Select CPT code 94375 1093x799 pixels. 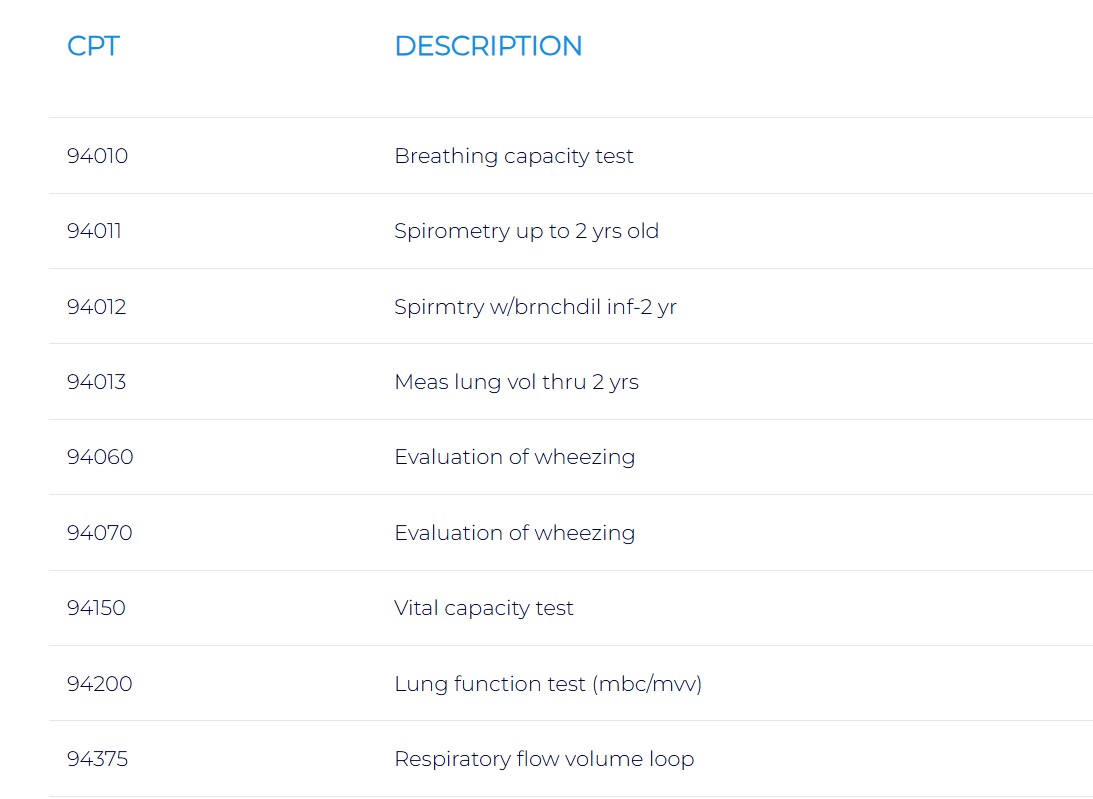point(98,759)
